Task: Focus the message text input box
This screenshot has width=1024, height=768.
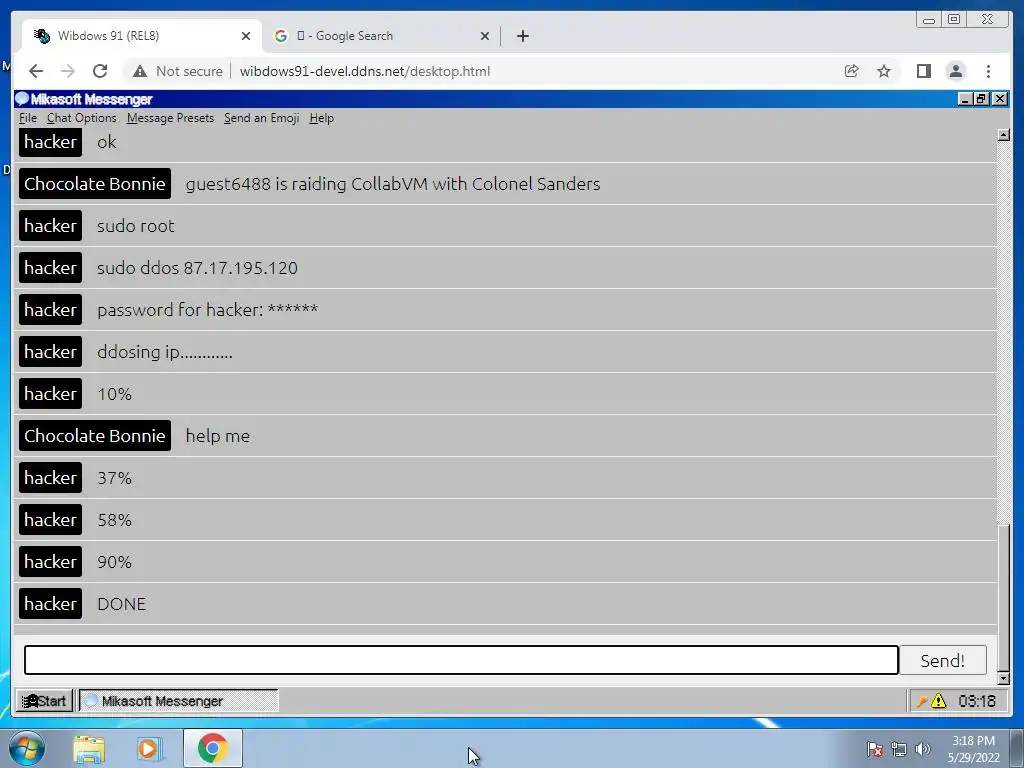Action: (461, 660)
